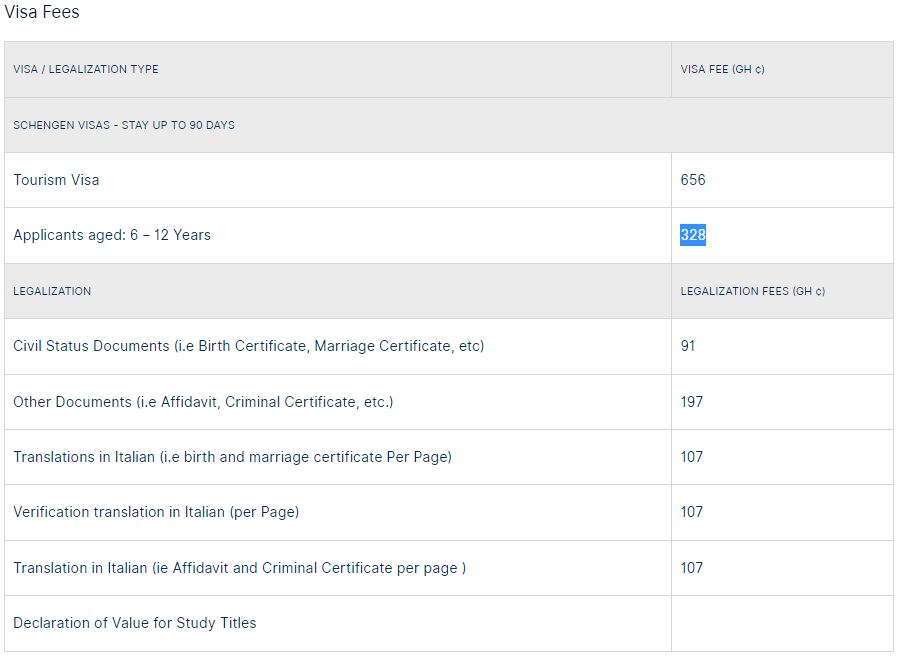Click the VISA FEE (GH ¢) column header
The width and height of the screenshot is (901, 656).
click(722, 69)
